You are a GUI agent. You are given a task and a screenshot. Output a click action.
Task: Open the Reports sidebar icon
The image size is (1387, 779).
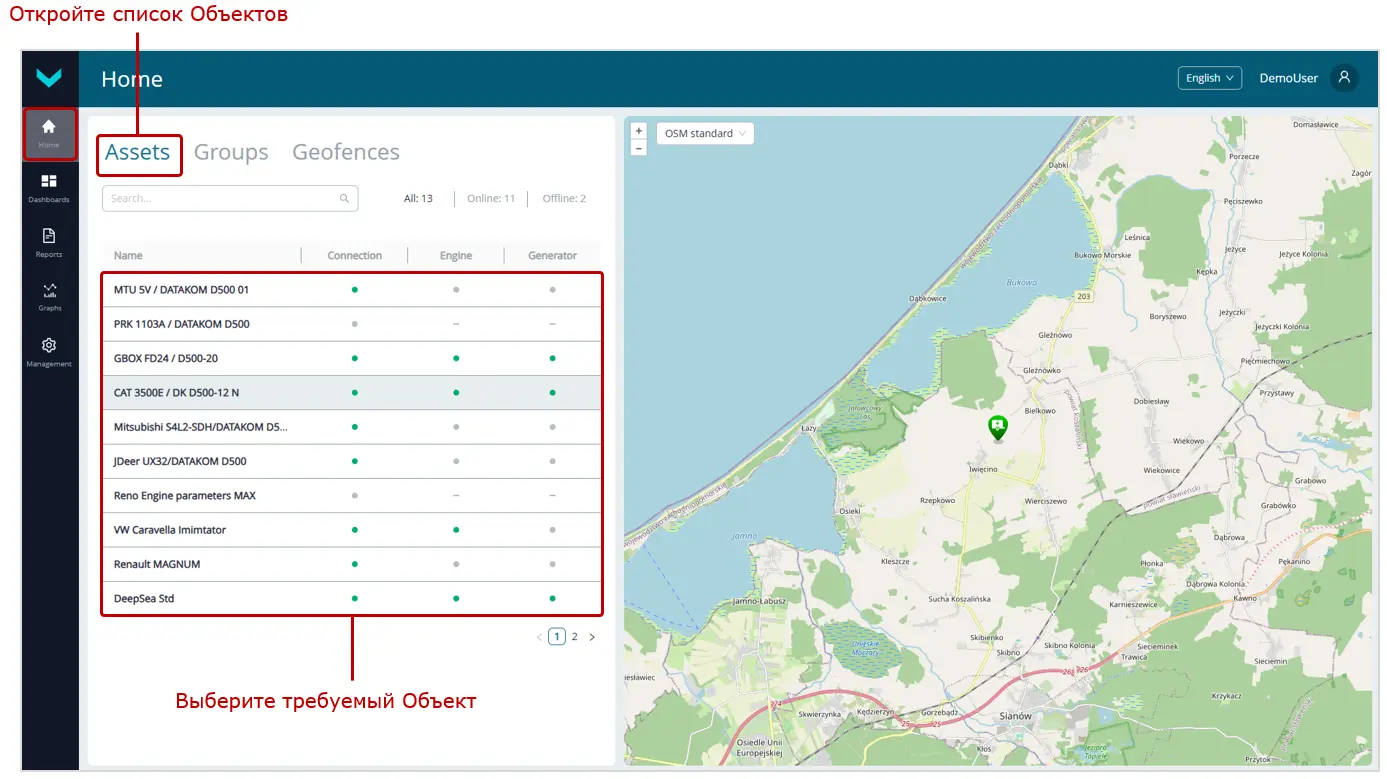point(48,241)
